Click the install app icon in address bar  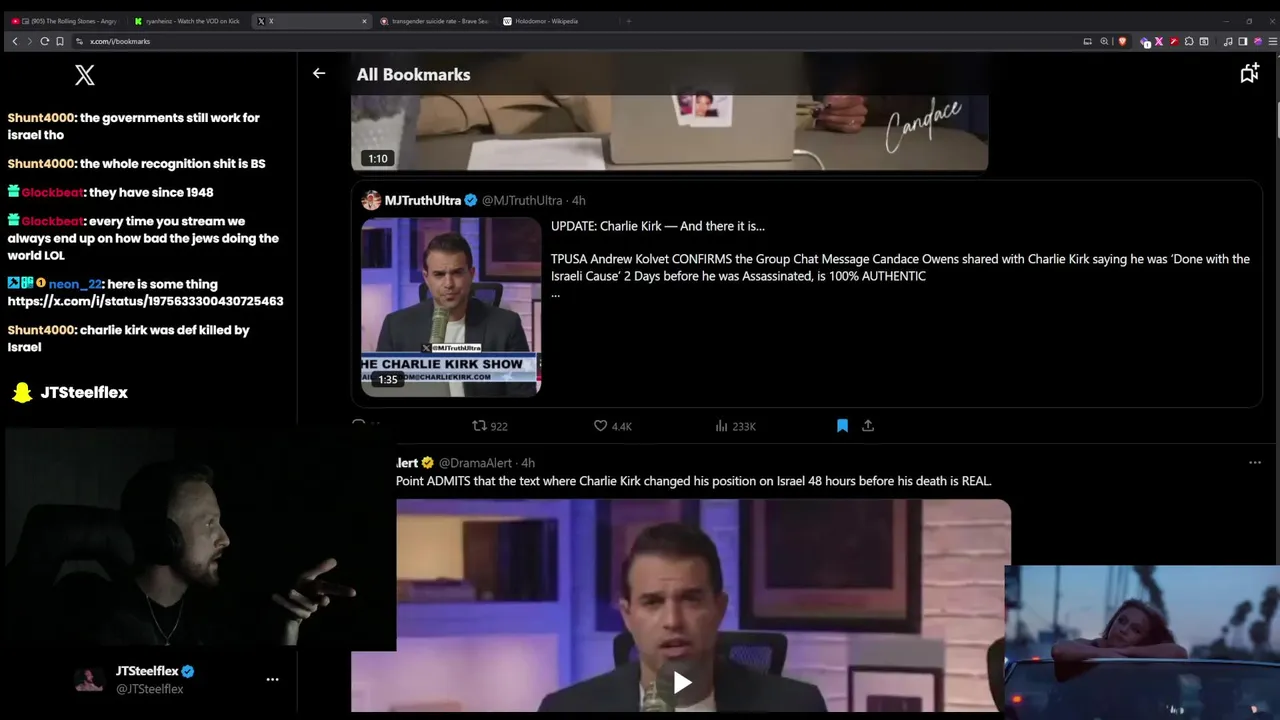click(1087, 41)
